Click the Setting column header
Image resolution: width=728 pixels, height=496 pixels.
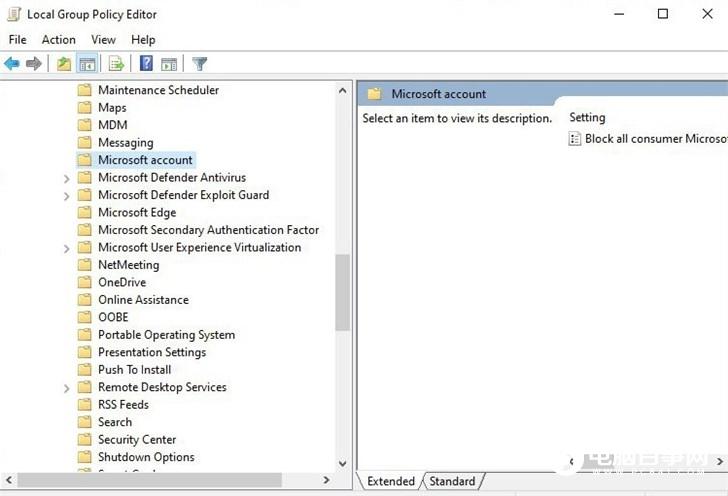click(x=587, y=117)
